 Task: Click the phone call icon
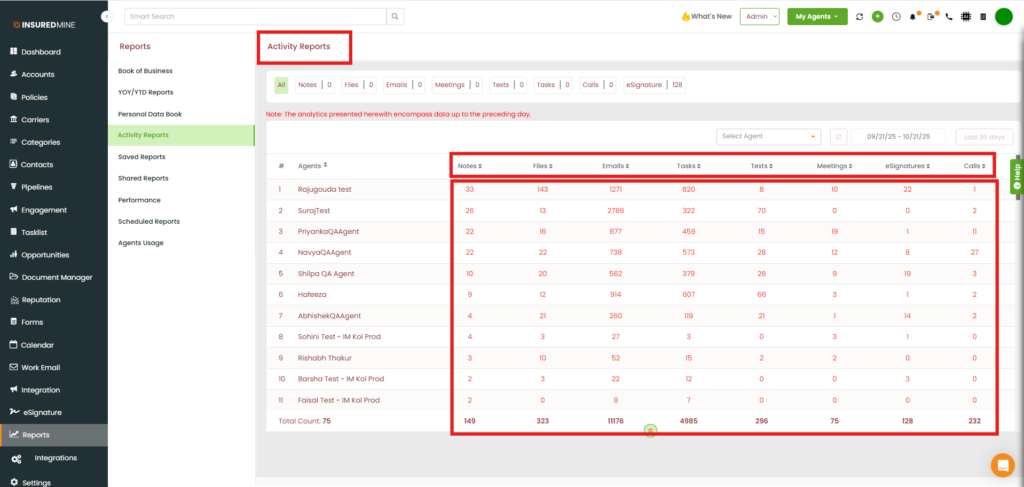(x=948, y=17)
